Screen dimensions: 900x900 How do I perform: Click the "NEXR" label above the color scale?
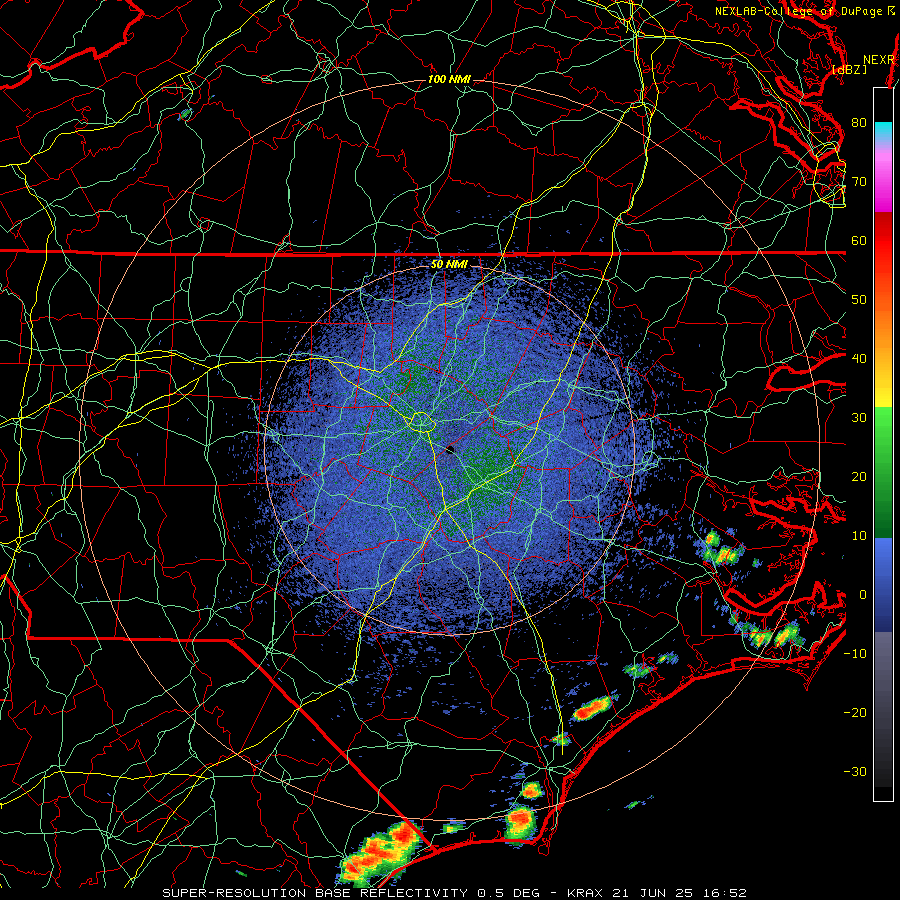click(878, 60)
